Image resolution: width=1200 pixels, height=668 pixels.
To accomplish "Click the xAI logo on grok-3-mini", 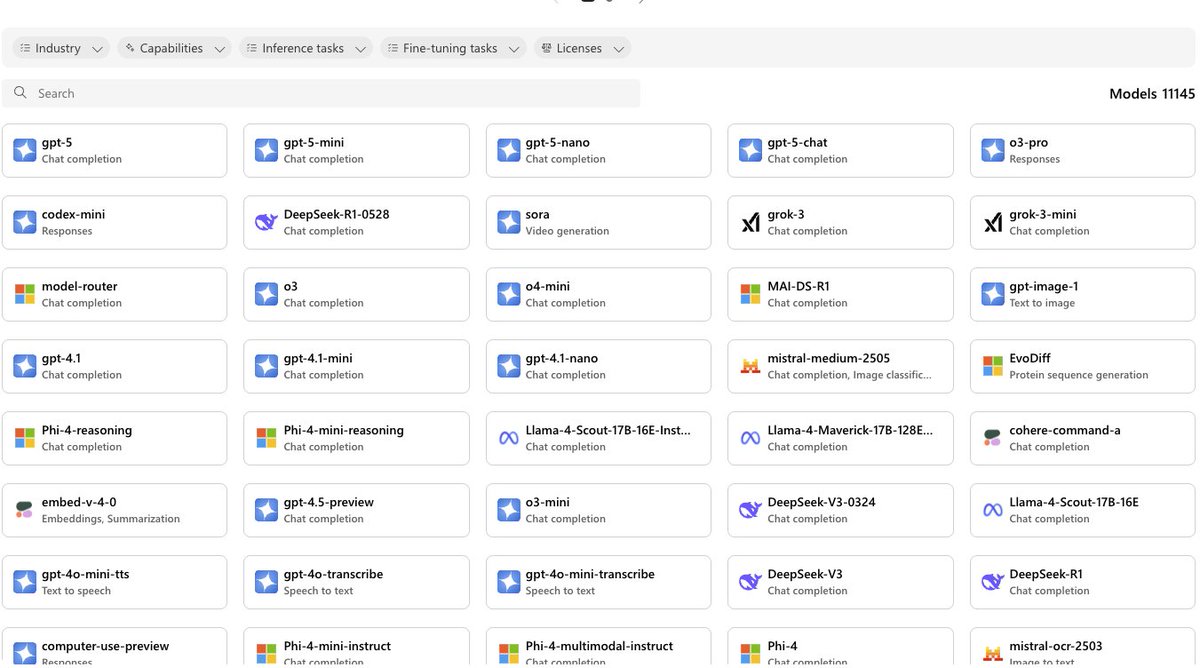I will pos(993,222).
